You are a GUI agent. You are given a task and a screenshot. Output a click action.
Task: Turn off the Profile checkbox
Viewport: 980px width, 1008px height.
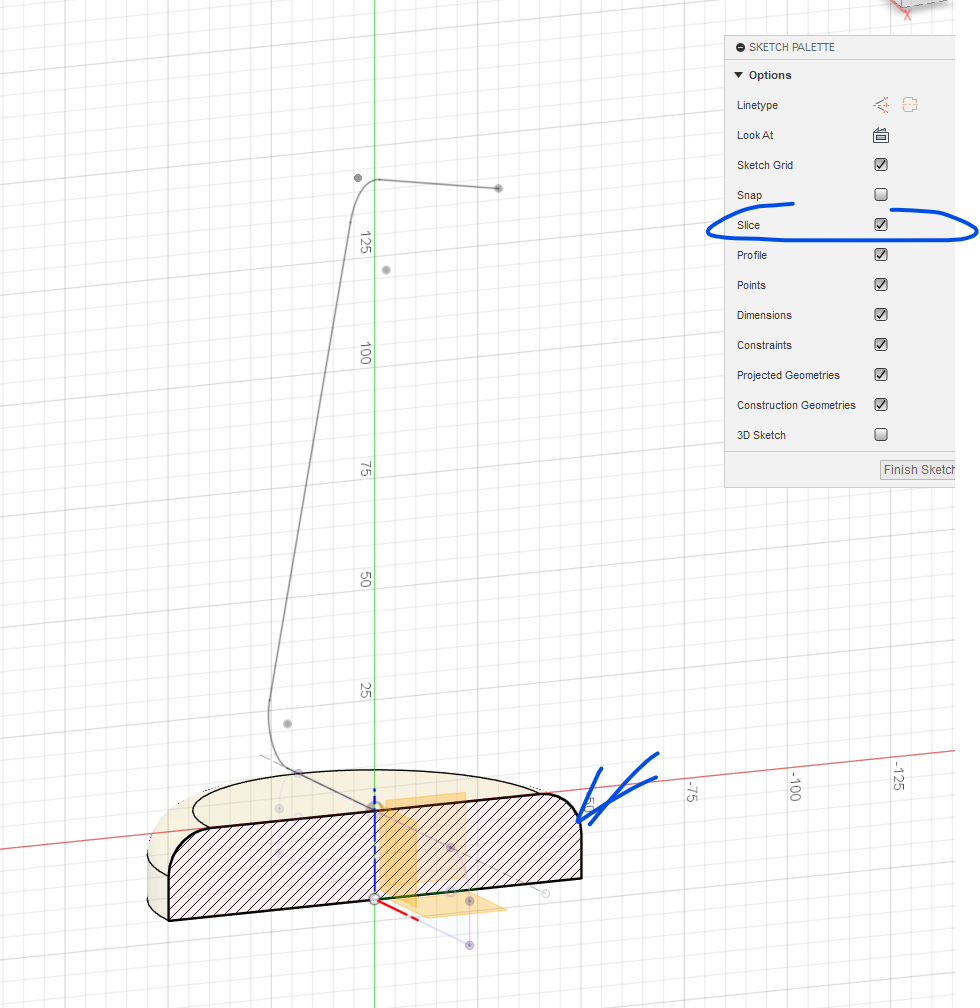(x=881, y=255)
